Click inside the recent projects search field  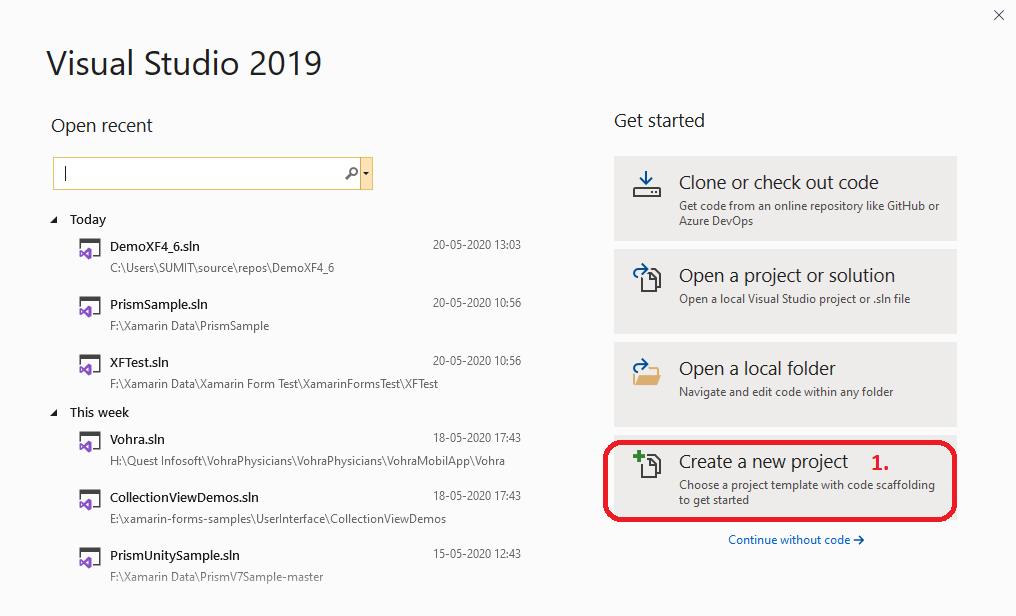pyautogui.click(x=200, y=172)
